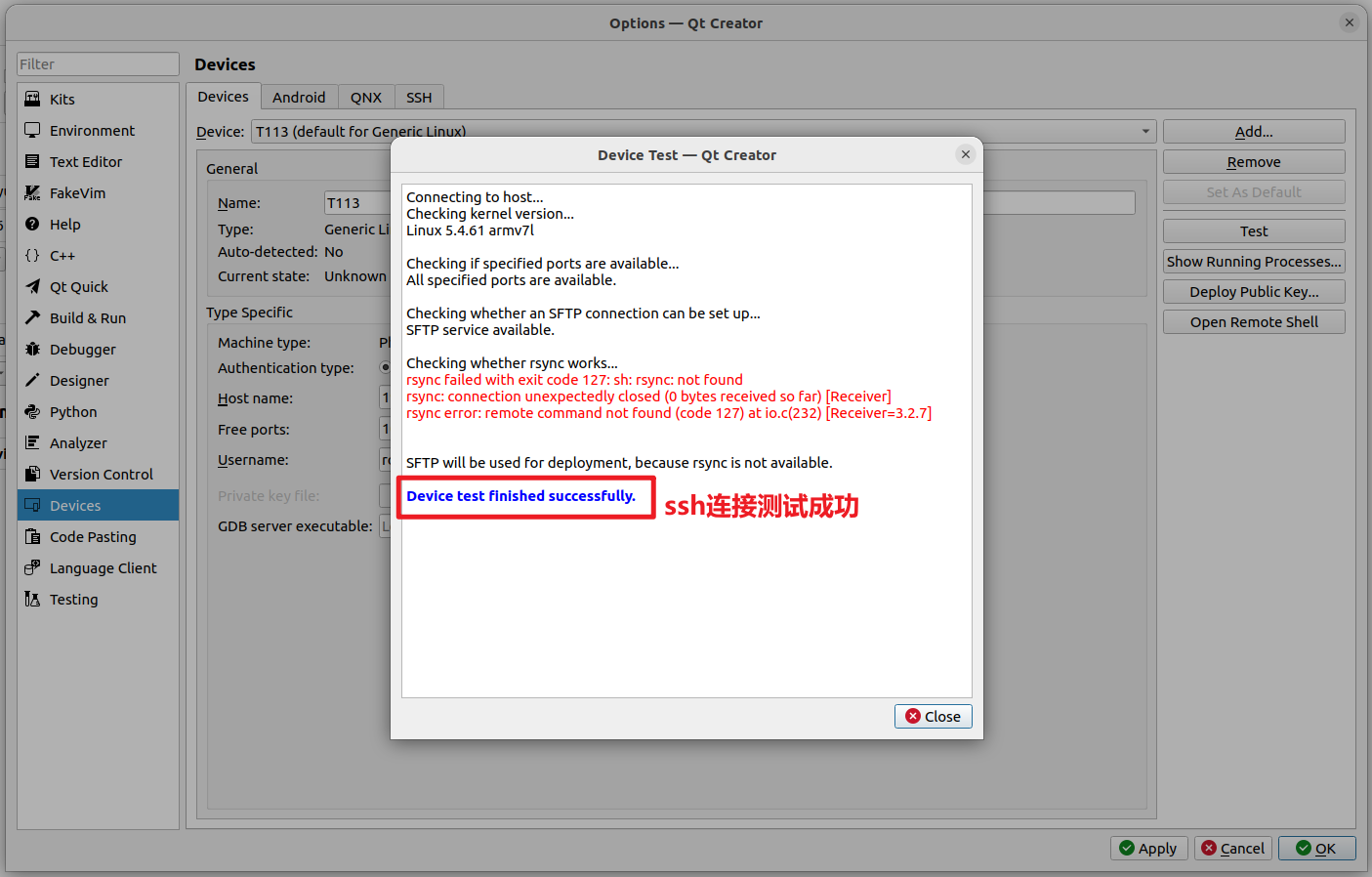Select the Language Client icon
The image size is (1372, 877).
point(32,567)
